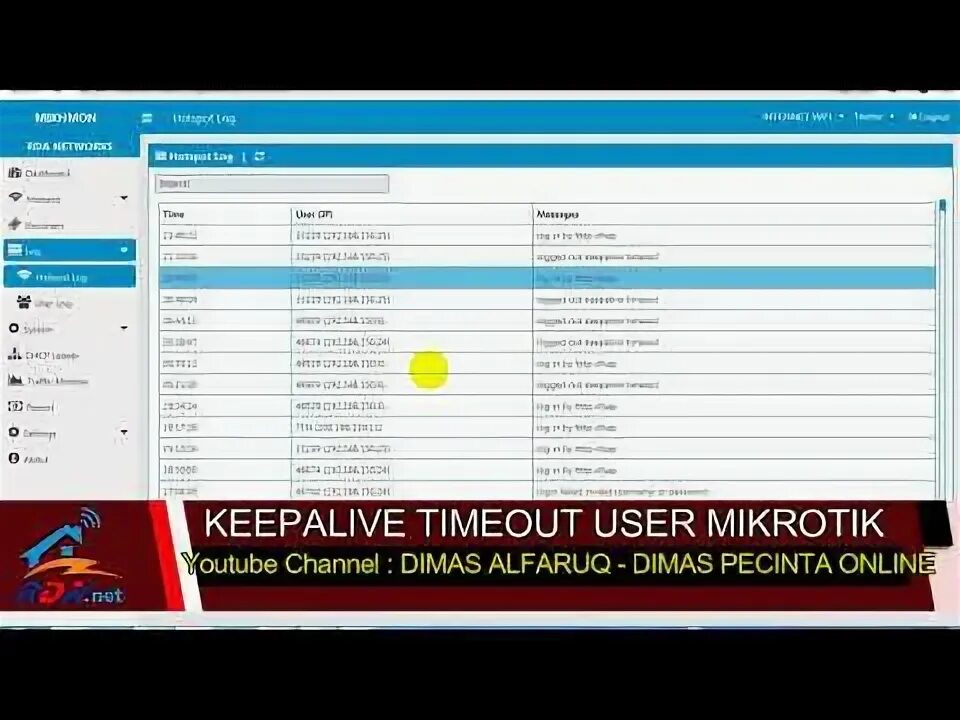Open the About sidebar item
The image size is (960, 720).
(x=69, y=459)
